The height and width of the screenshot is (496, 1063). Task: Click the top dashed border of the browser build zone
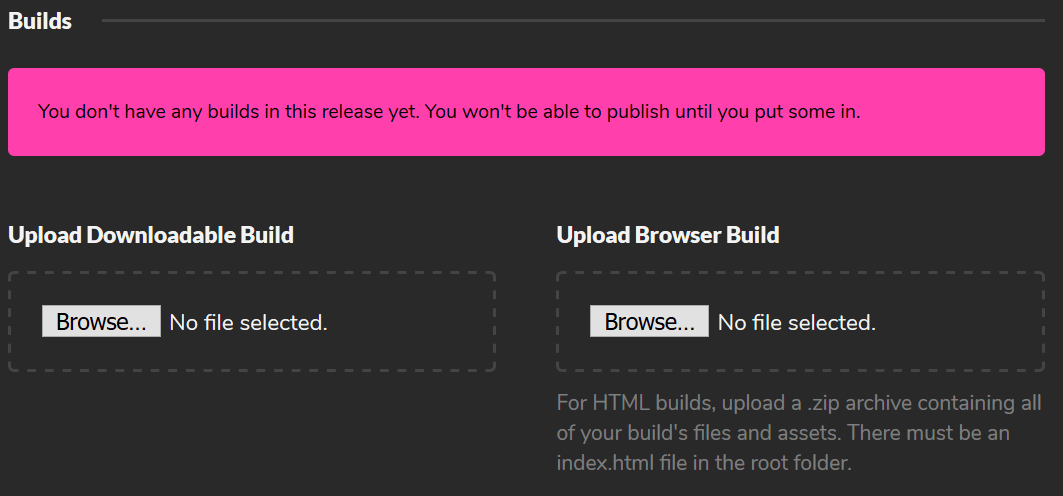(800, 273)
